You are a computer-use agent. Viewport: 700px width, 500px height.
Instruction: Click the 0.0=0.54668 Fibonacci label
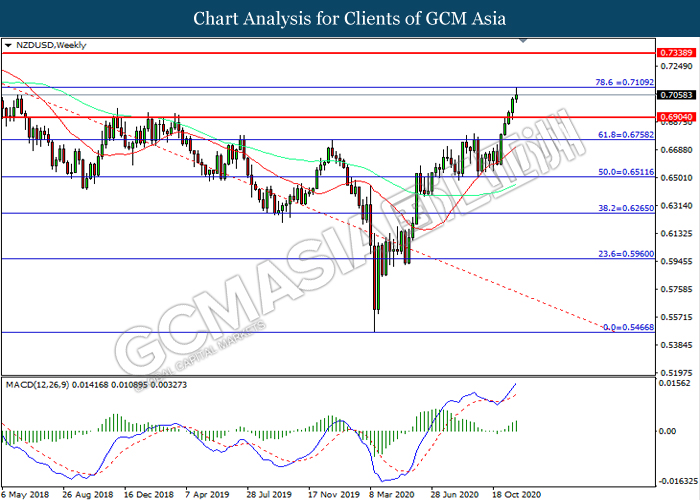pos(629,328)
